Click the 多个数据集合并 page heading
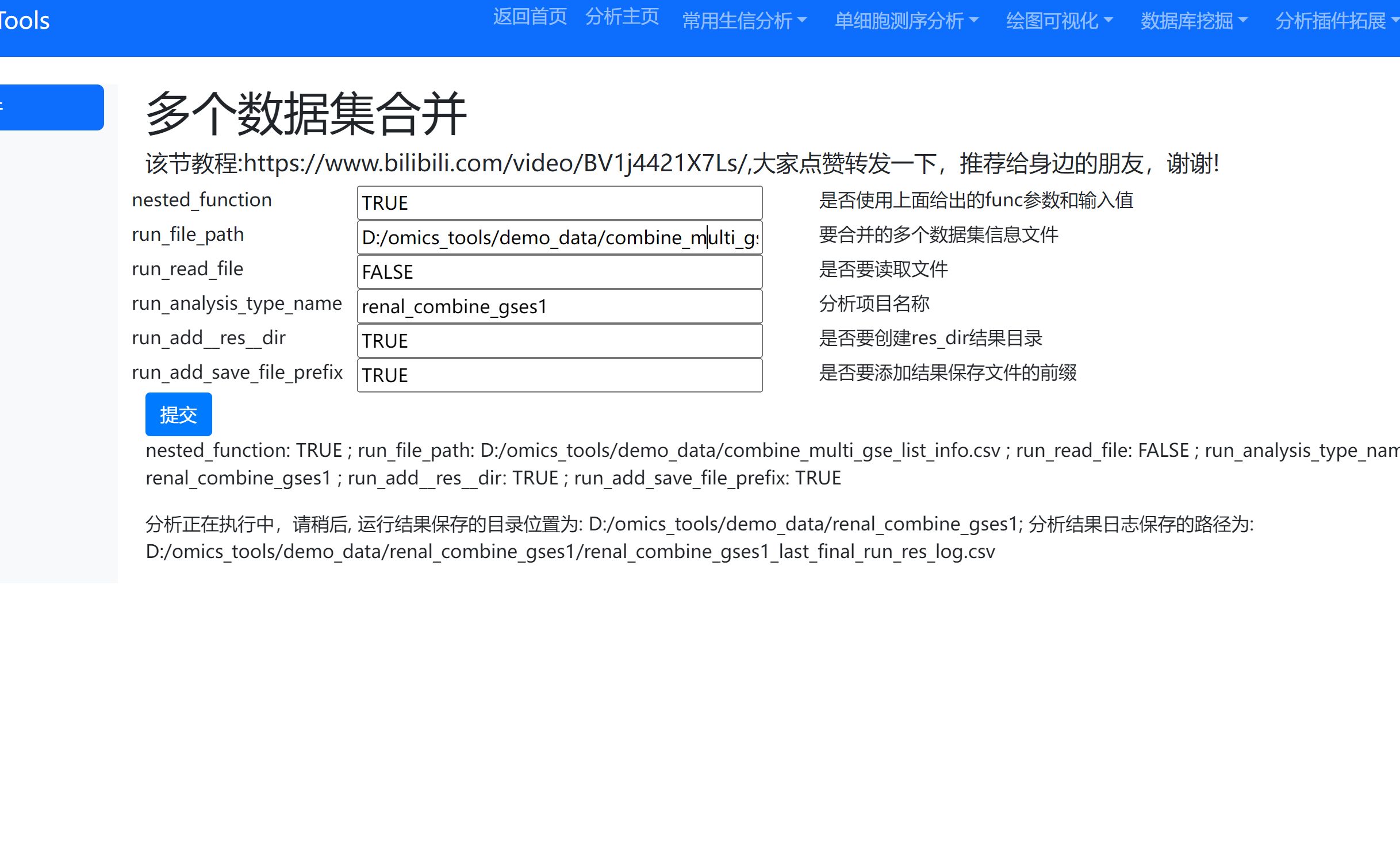Image resolution: width=1400 pixels, height=858 pixels. pos(306,114)
